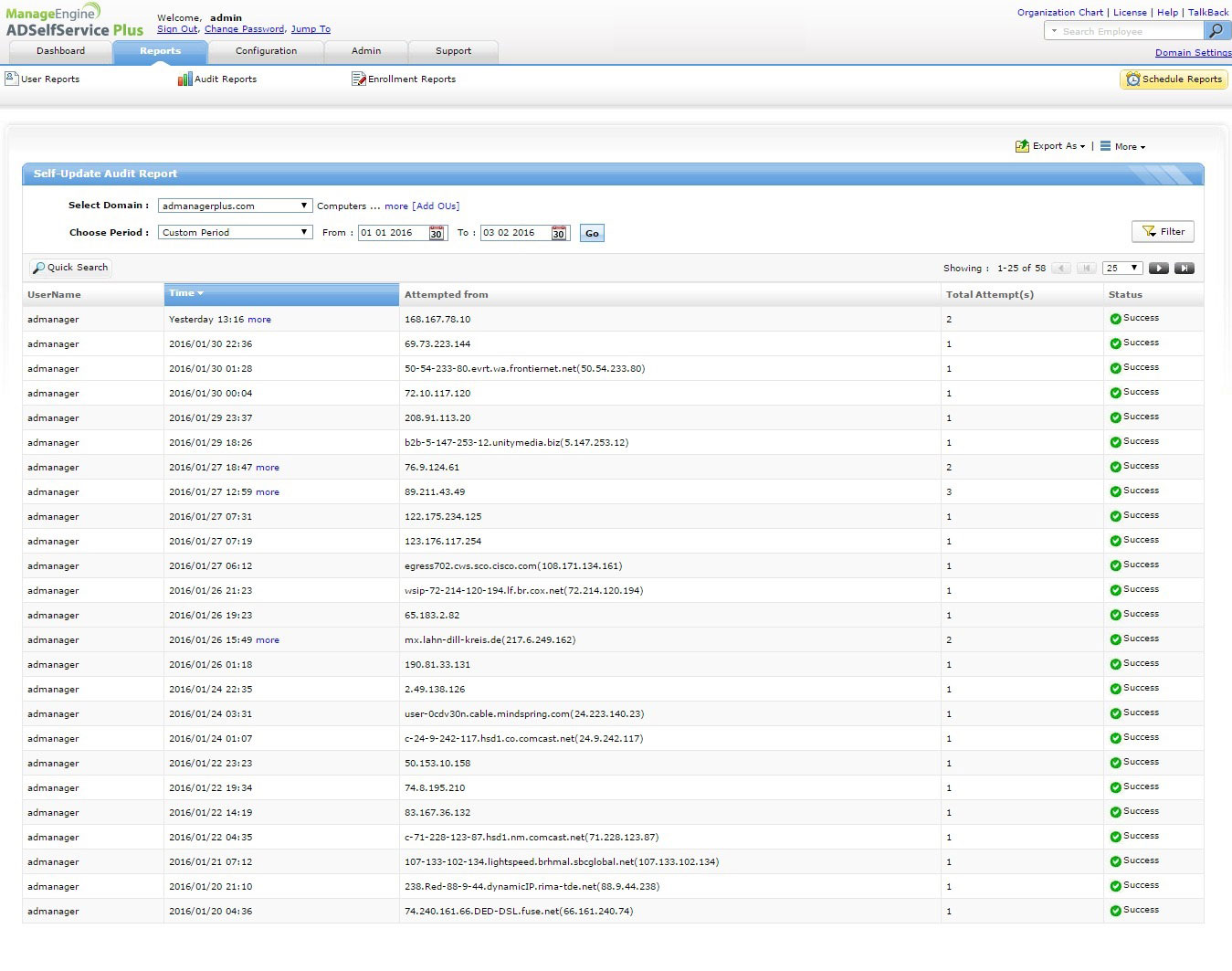Expand the Select Domain dropdown
This screenshot has height=971, width=1232.
[236, 206]
